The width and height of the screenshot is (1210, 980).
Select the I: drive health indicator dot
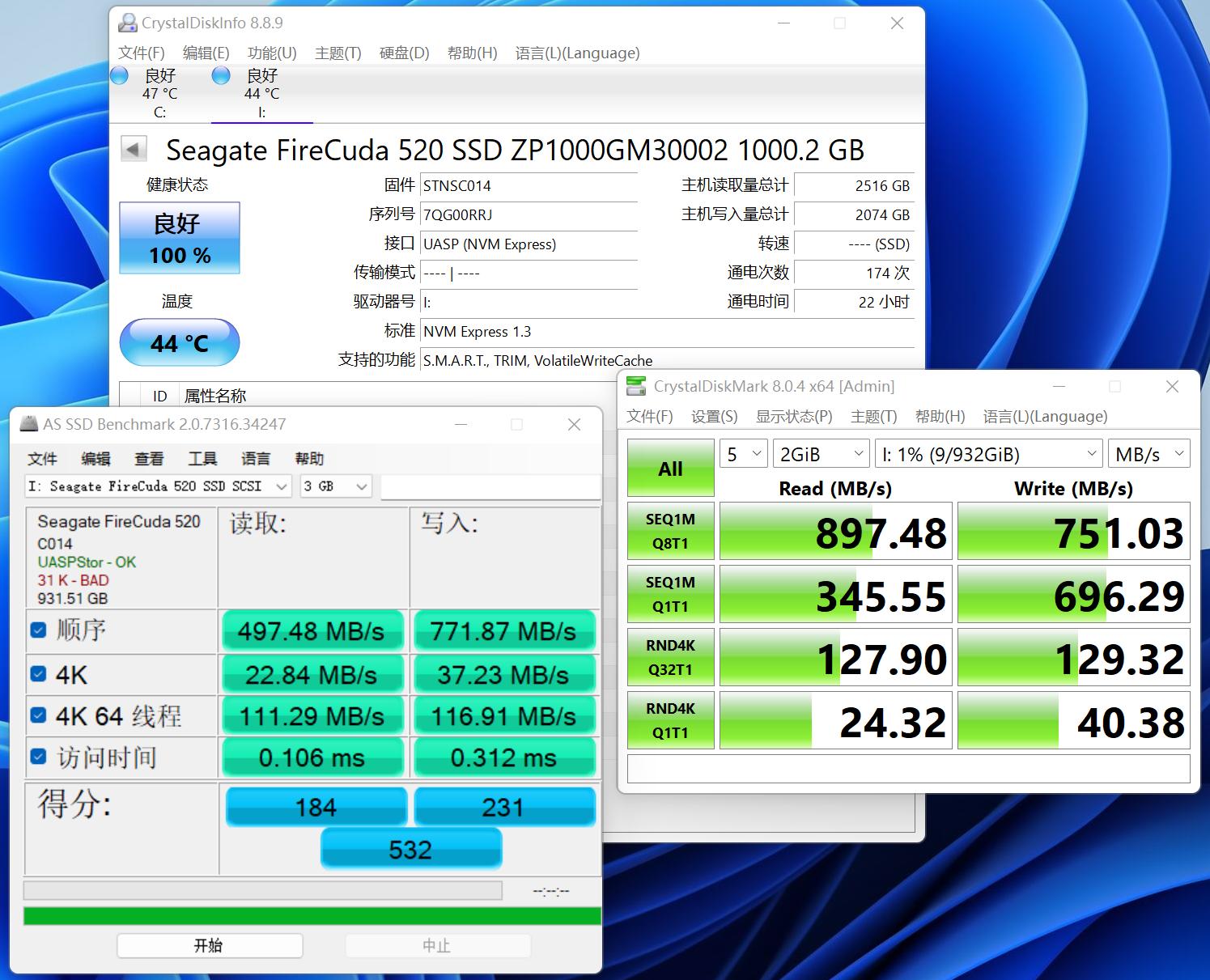tap(220, 74)
